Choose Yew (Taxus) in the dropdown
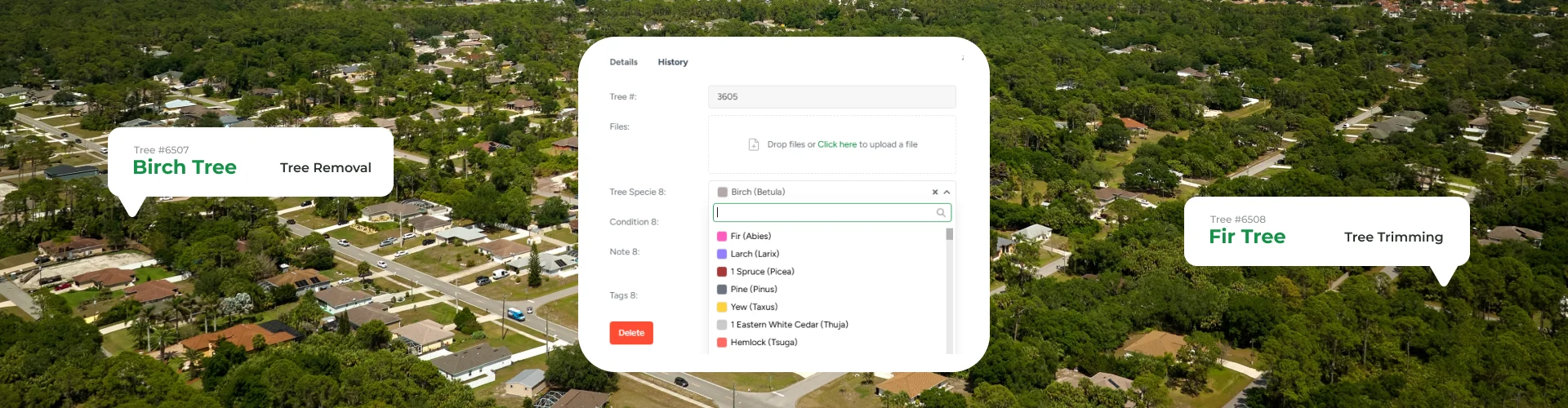This screenshot has height=408, width=1568. pos(754,308)
